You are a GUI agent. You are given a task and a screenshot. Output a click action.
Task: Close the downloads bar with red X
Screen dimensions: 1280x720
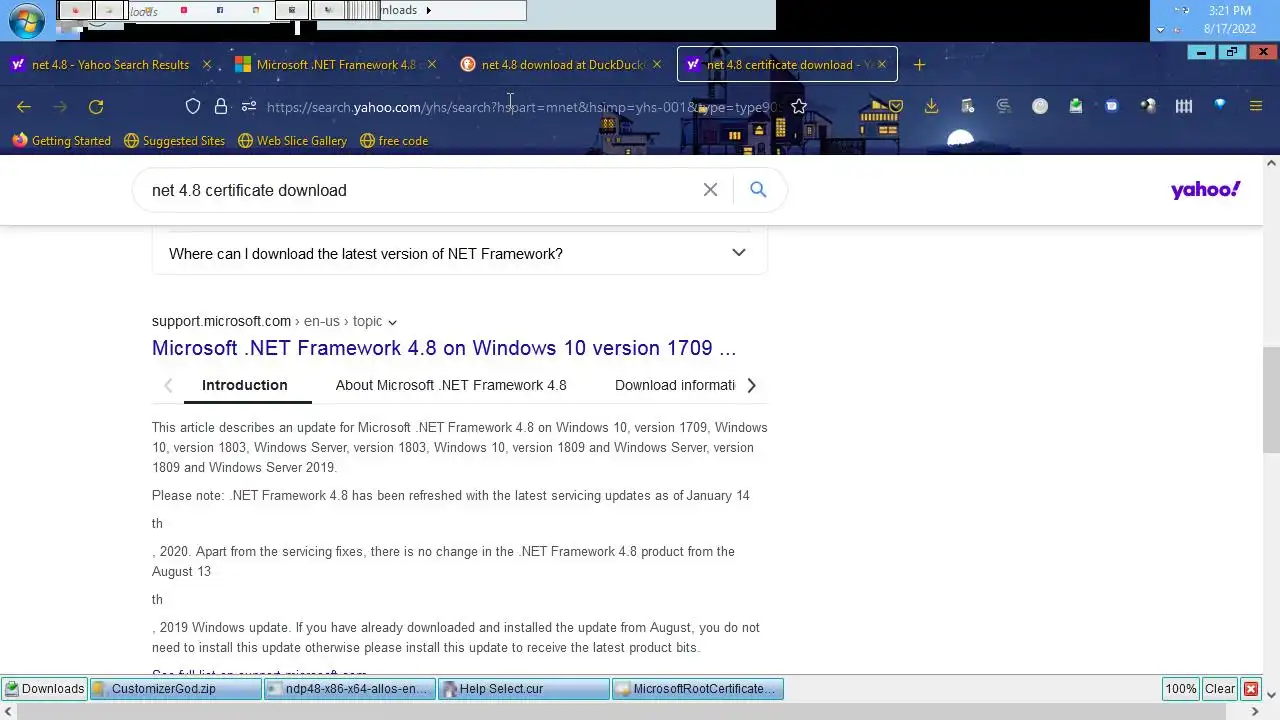[x=1250, y=689]
